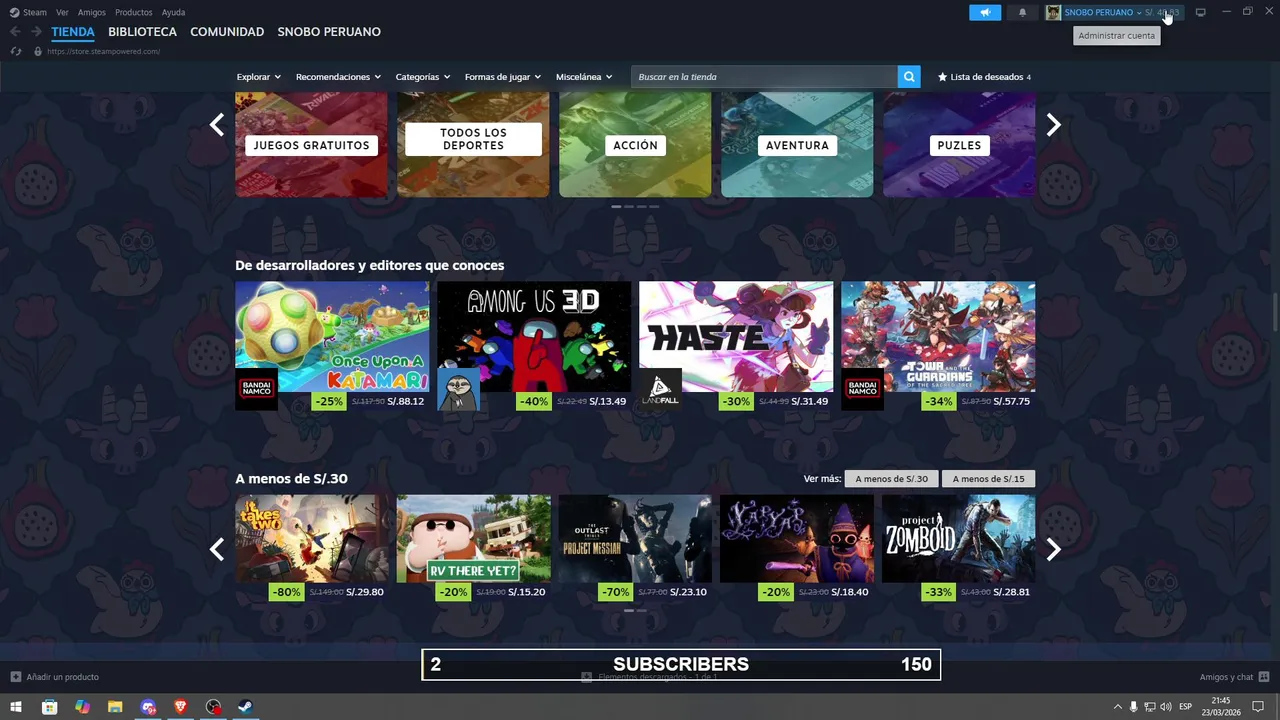Reload the store page
This screenshot has width=1280, height=720.
tap(16, 51)
